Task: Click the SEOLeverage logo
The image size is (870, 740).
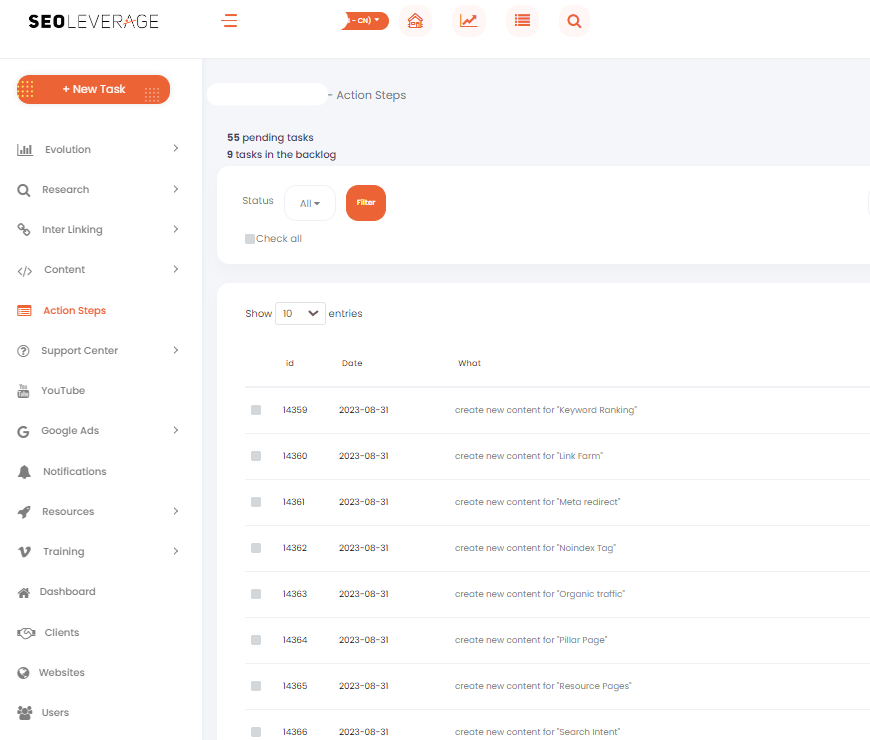Action: 93,21
